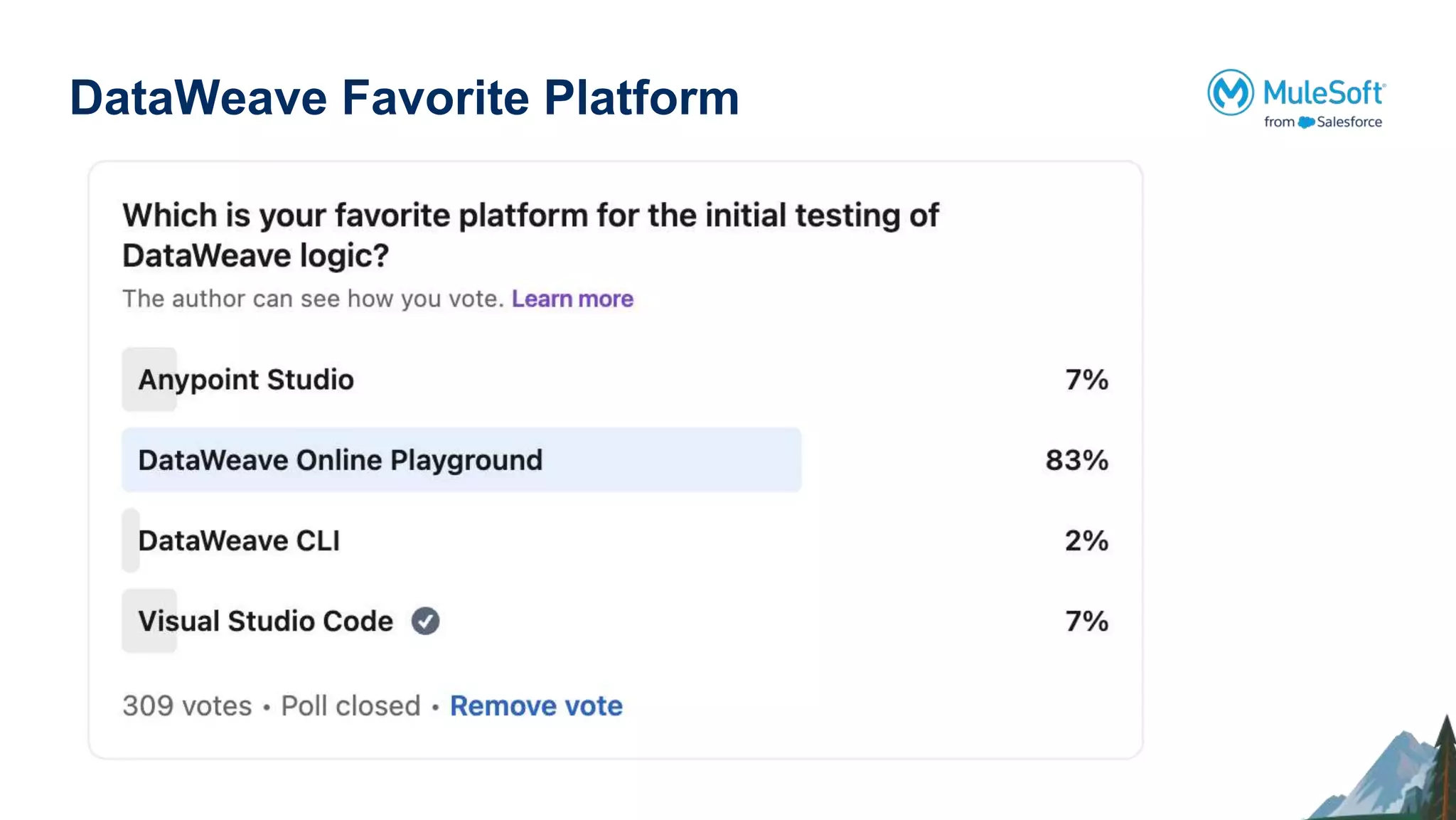
Task: Click the 7% result for Anypoint Studio
Action: 1086,380
